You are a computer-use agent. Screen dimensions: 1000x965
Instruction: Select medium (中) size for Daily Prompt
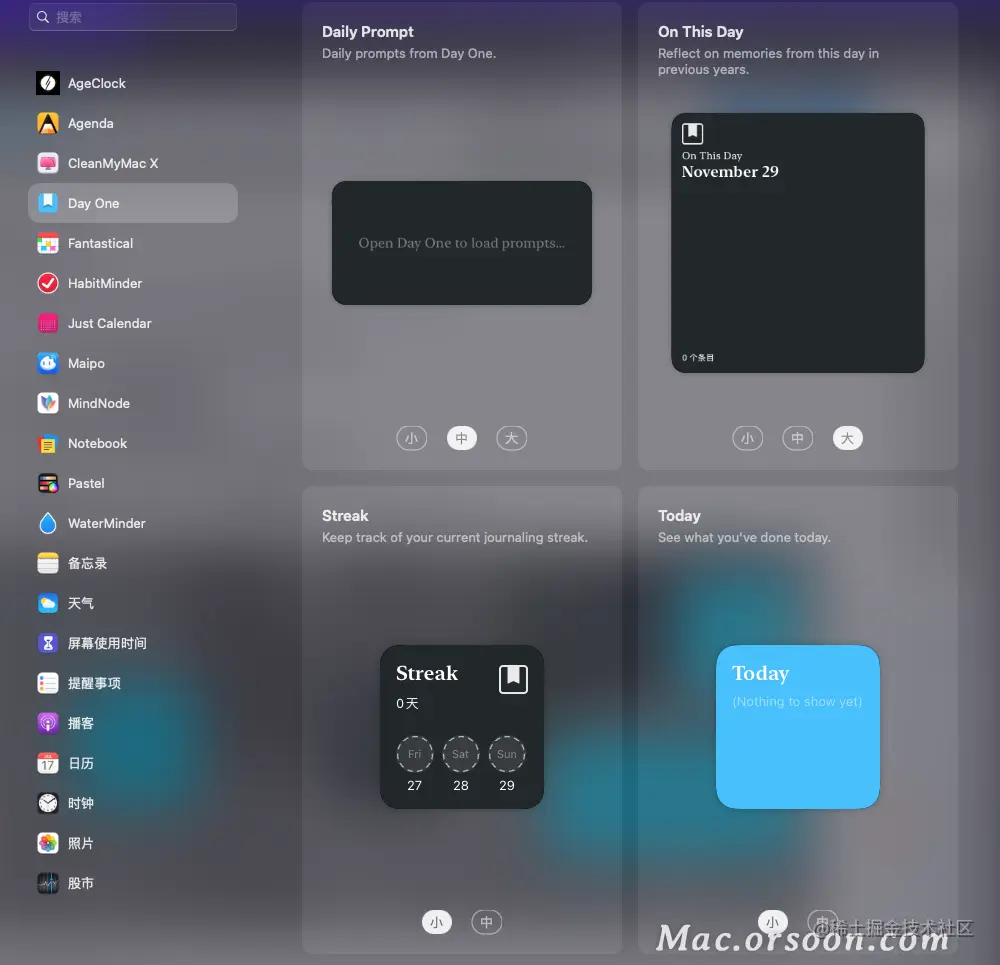point(462,438)
